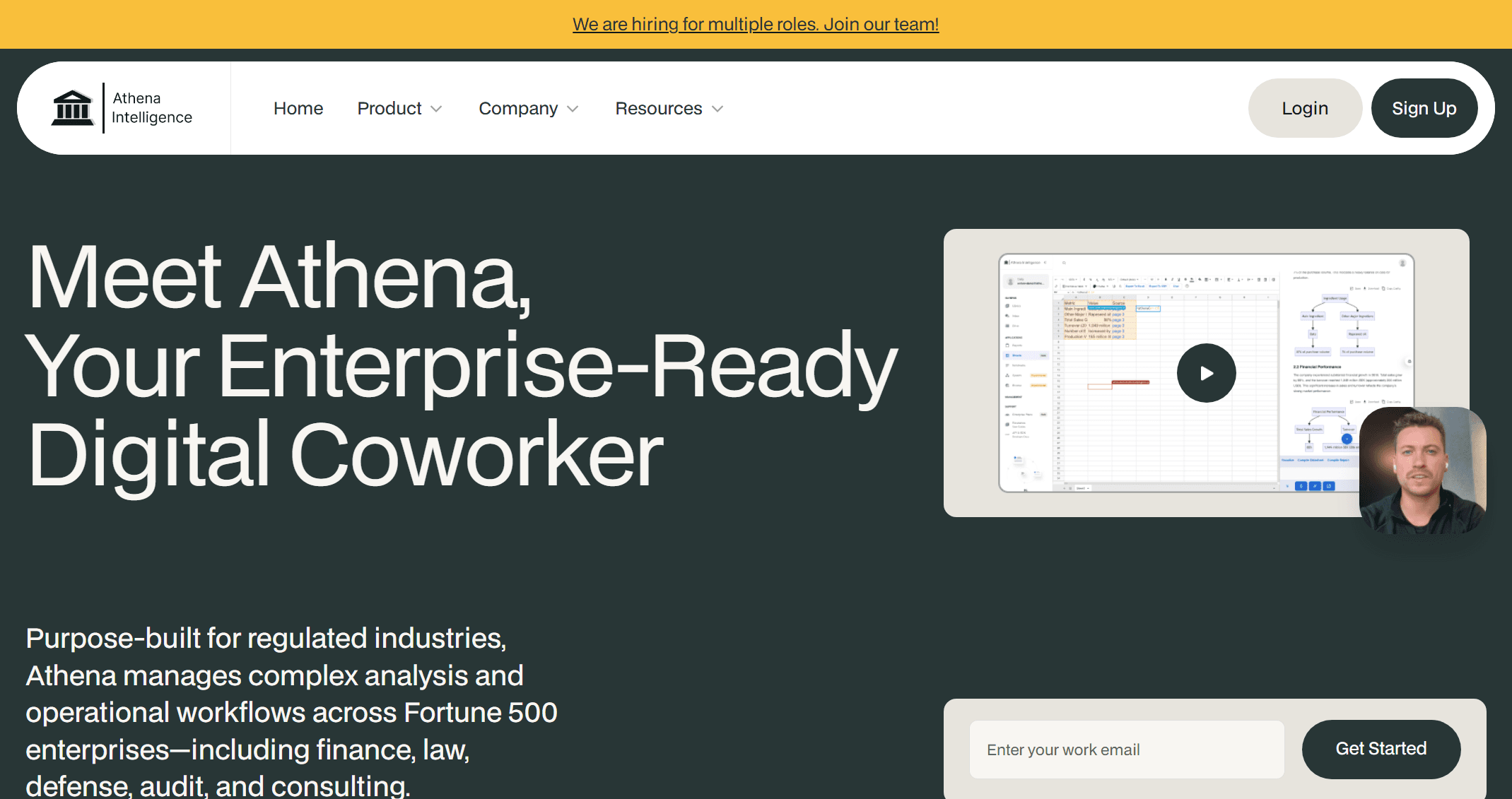Image resolution: width=1512 pixels, height=799 pixels.
Task: Open the hiring announcement banner link
Action: click(x=755, y=24)
